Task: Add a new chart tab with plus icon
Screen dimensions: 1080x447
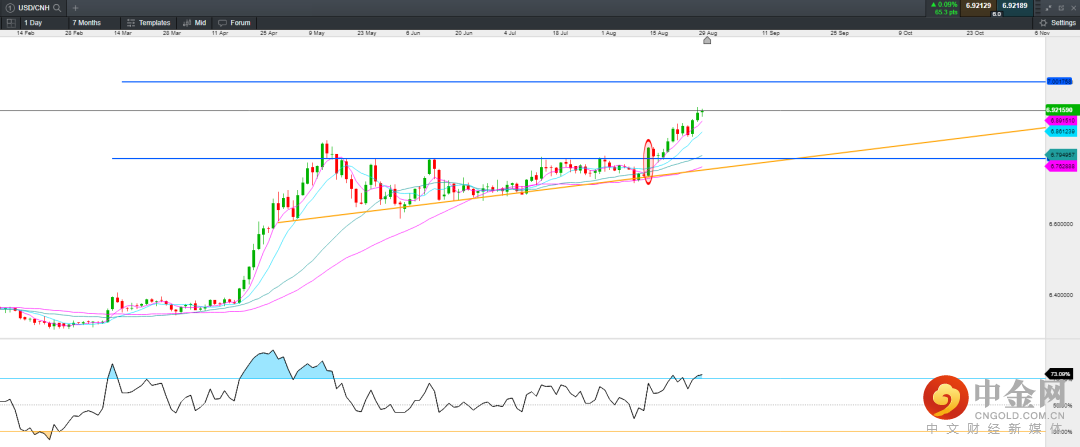Action: click(x=74, y=7)
